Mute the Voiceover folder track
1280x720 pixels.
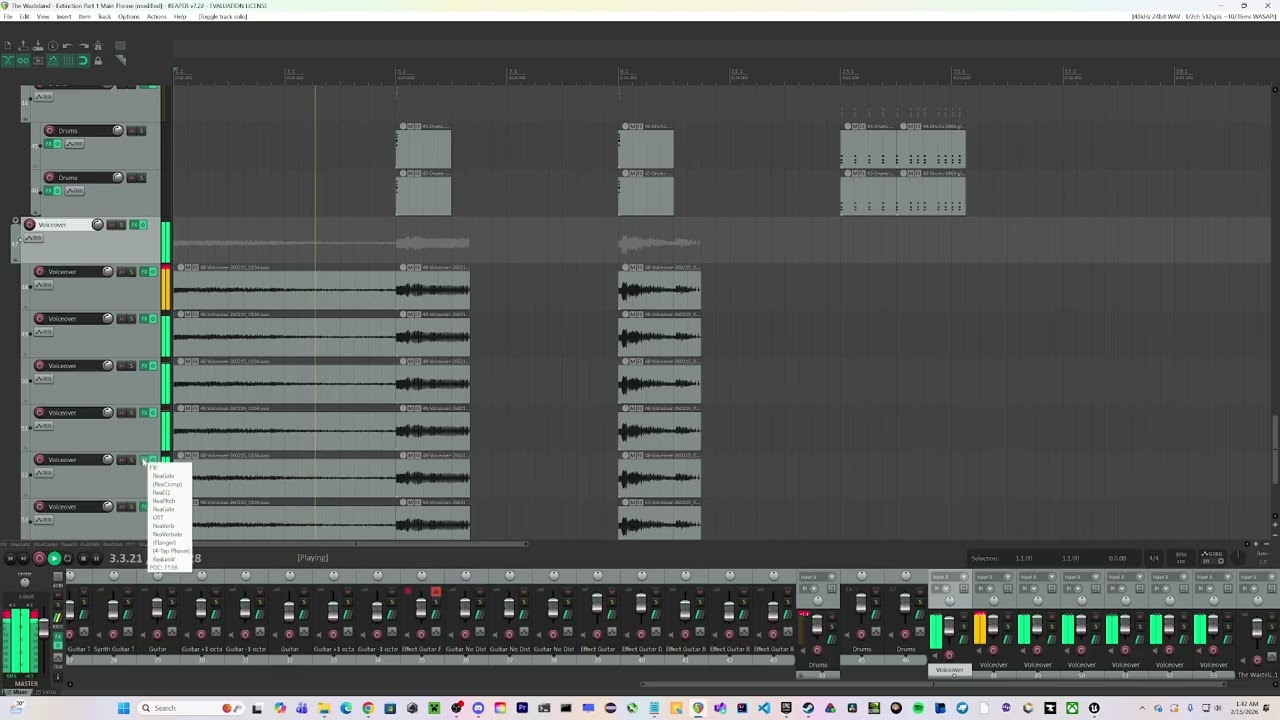(111, 225)
